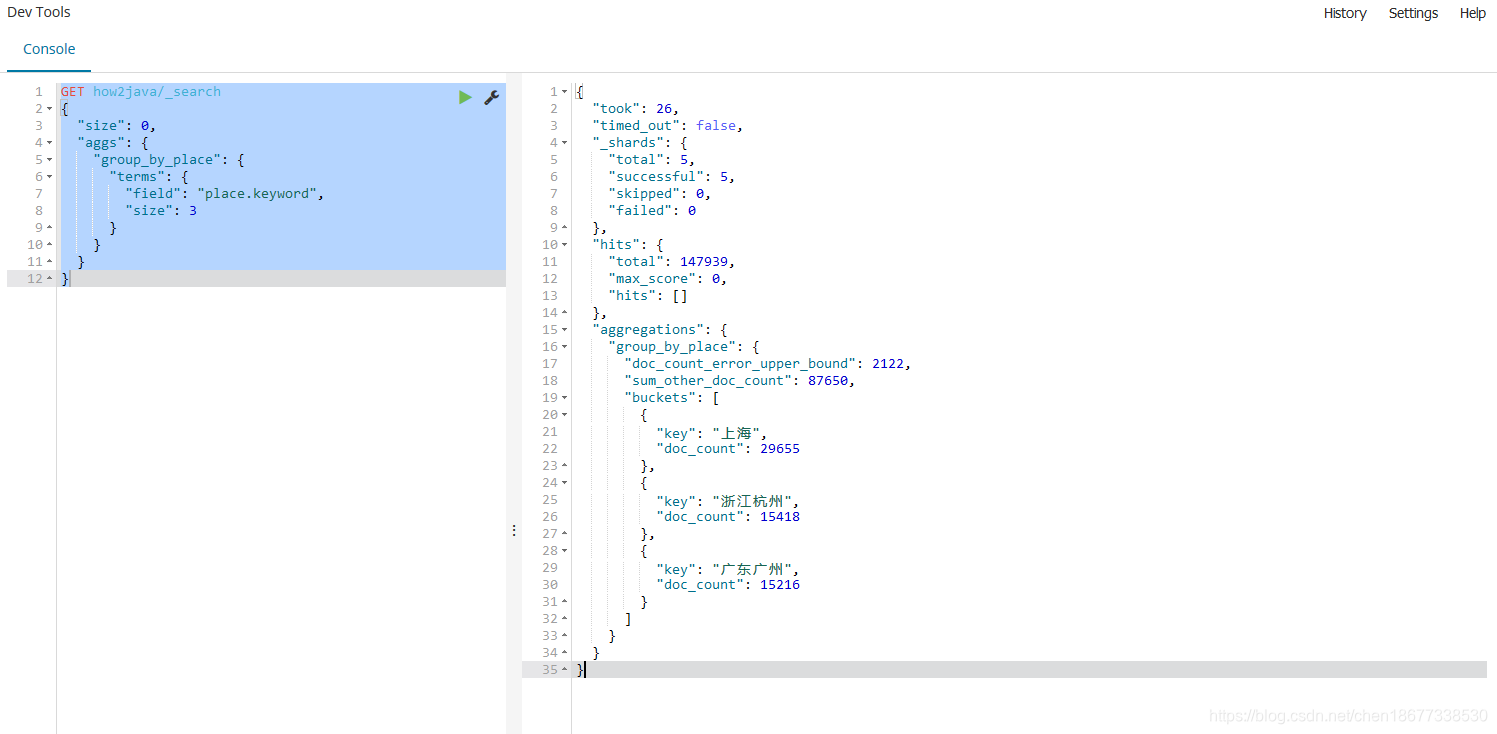Click the "size": 0 line in request
This screenshot has width=1497, height=734.
coord(116,126)
